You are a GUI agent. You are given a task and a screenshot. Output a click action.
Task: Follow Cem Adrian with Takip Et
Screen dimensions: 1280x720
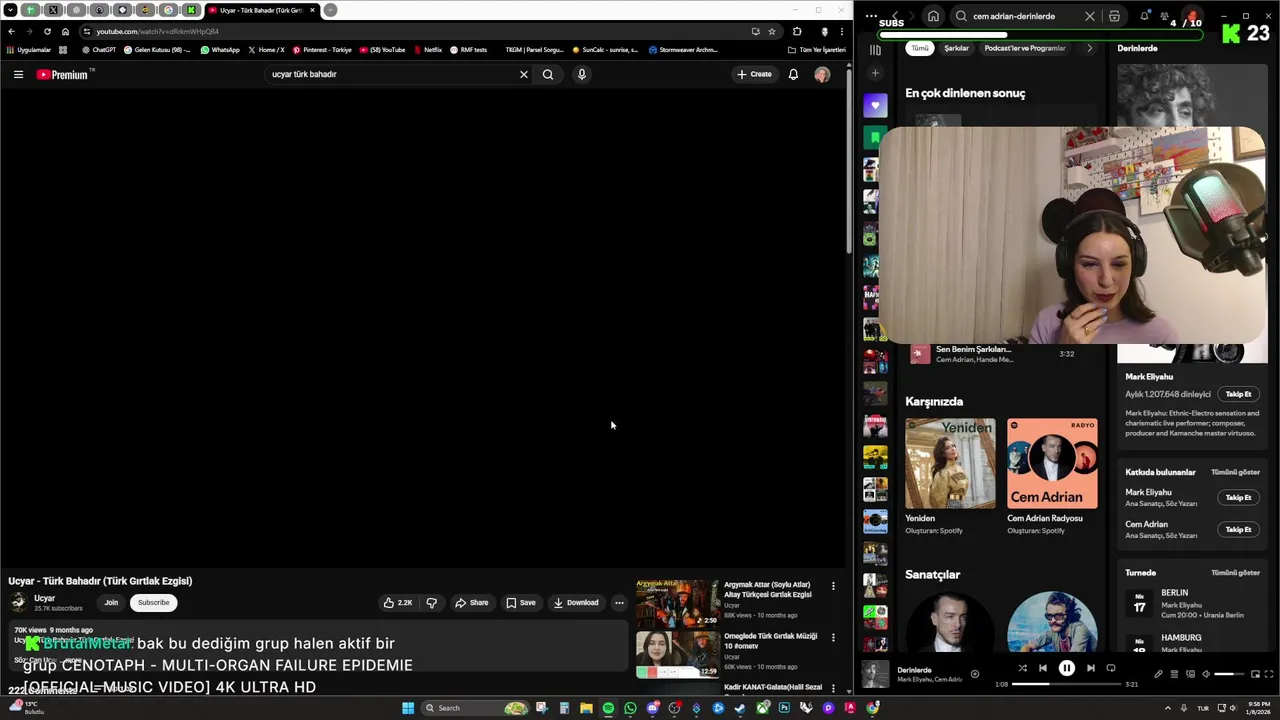(x=1238, y=529)
